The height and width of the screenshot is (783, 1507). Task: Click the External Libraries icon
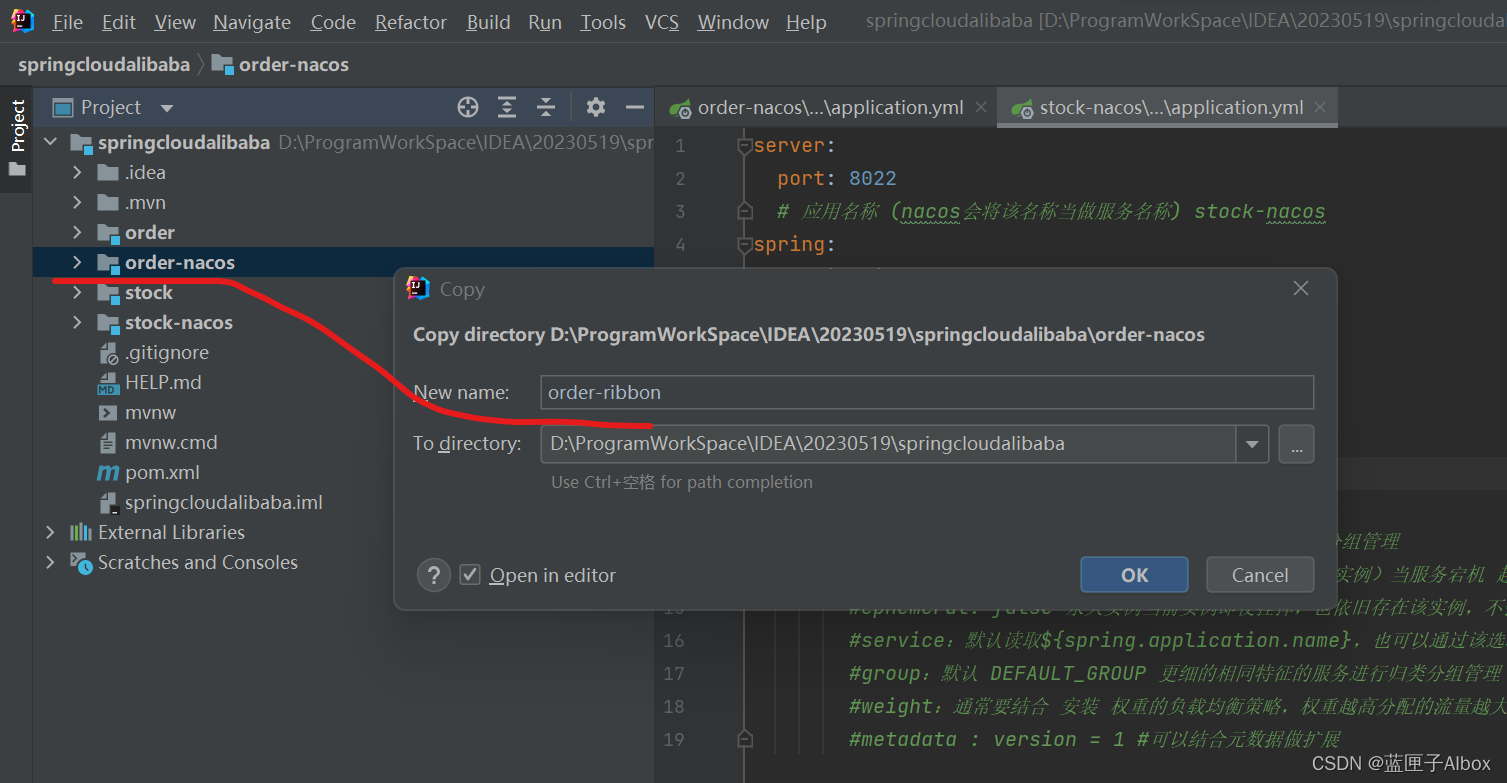tap(81, 532)
